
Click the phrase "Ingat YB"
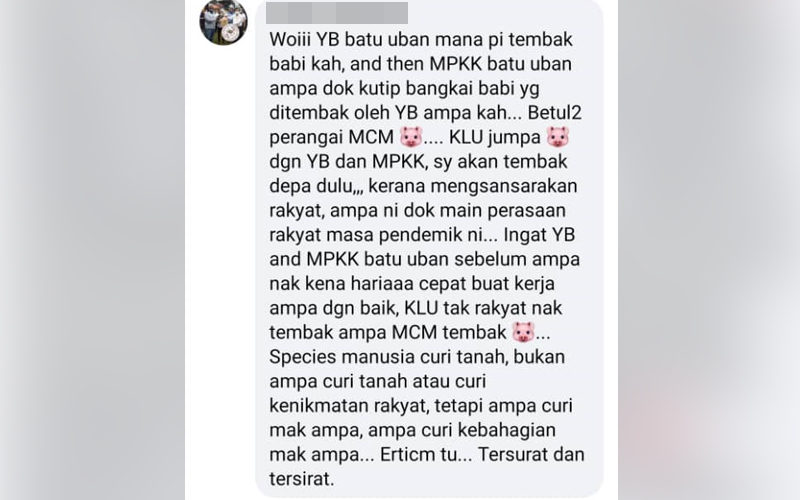pyautogui.click(x=539, y=235)
